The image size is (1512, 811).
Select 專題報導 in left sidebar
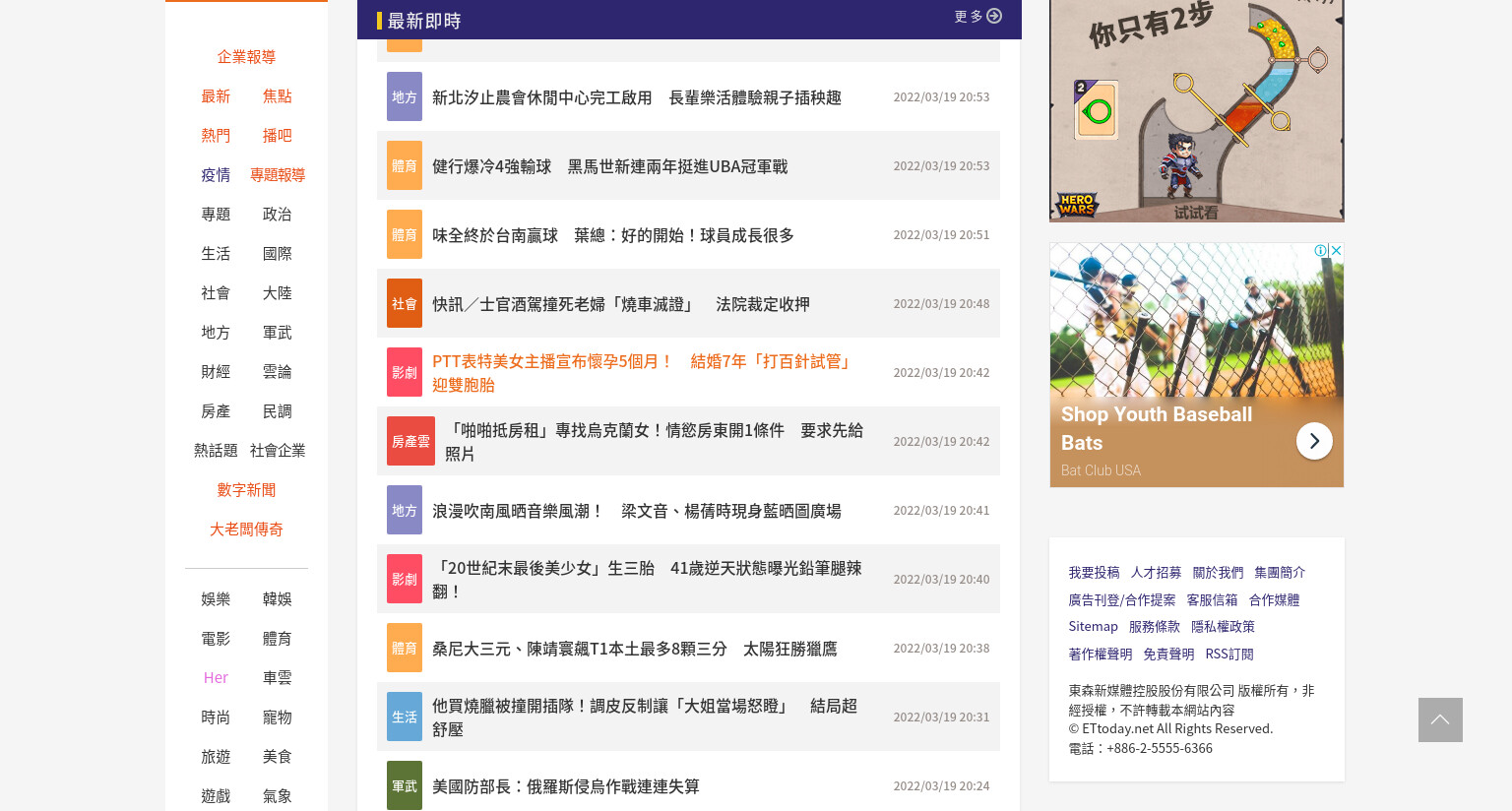coord(277,175)
